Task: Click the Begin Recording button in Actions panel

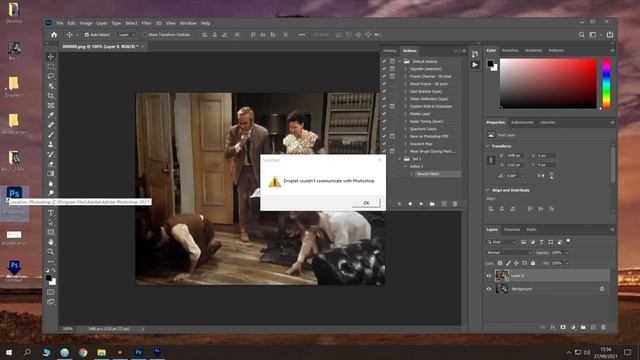Action: tap(410, 204)
